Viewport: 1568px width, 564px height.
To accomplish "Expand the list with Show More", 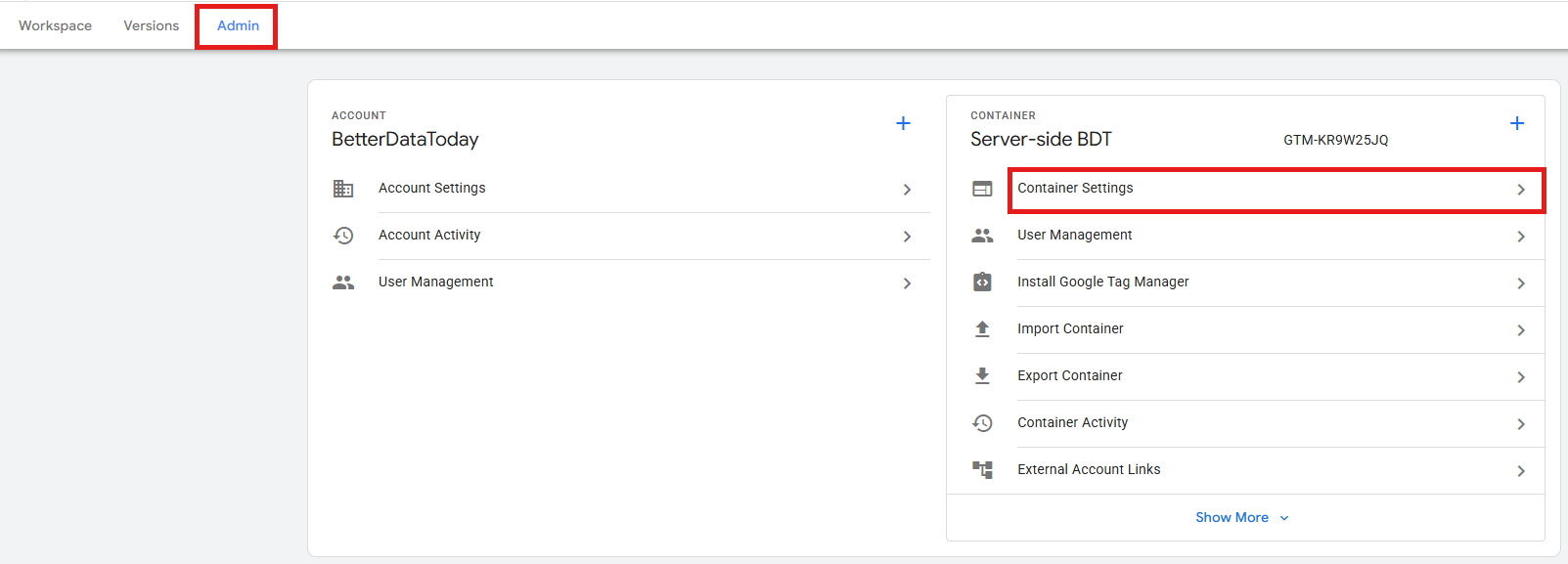I will 1242,517.
